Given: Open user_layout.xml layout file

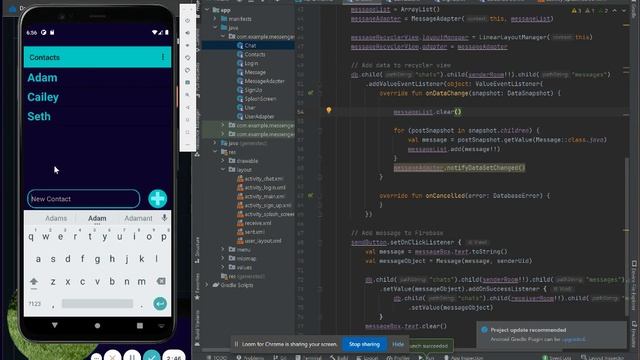Looking at the screenshot, I should tap(259, 241).
